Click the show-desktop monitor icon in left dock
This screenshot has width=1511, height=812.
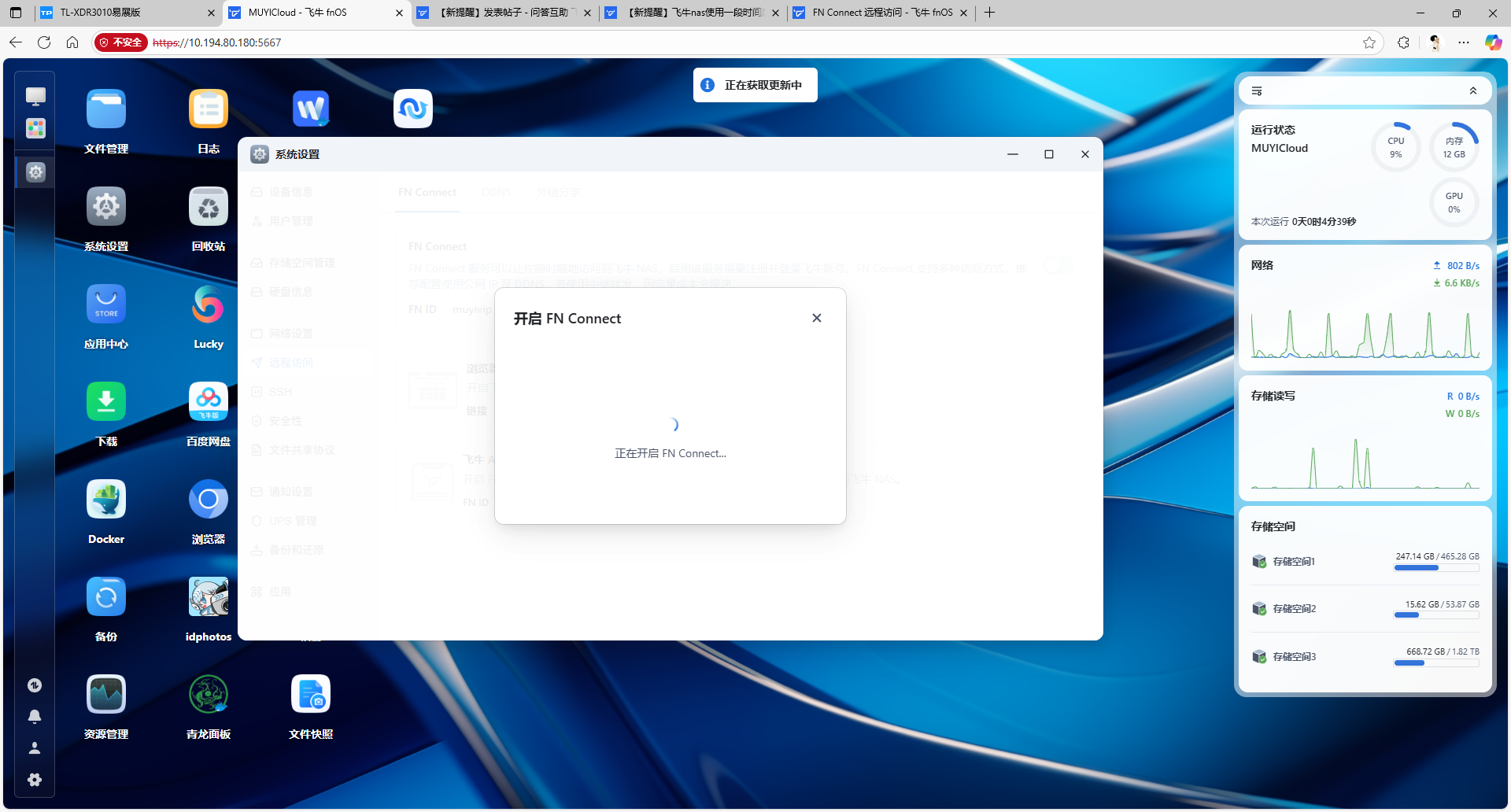click(35, 96)
